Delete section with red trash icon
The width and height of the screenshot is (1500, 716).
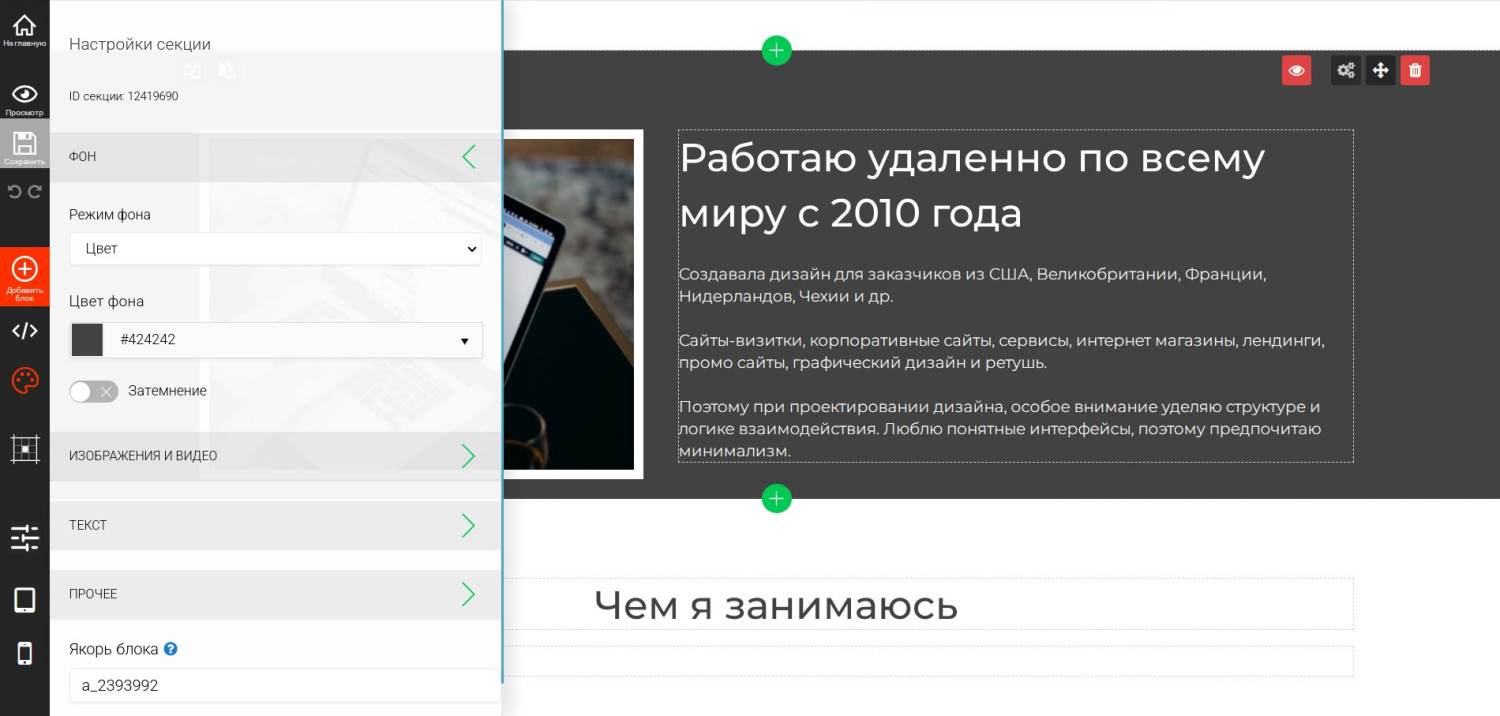[1414, 70]
